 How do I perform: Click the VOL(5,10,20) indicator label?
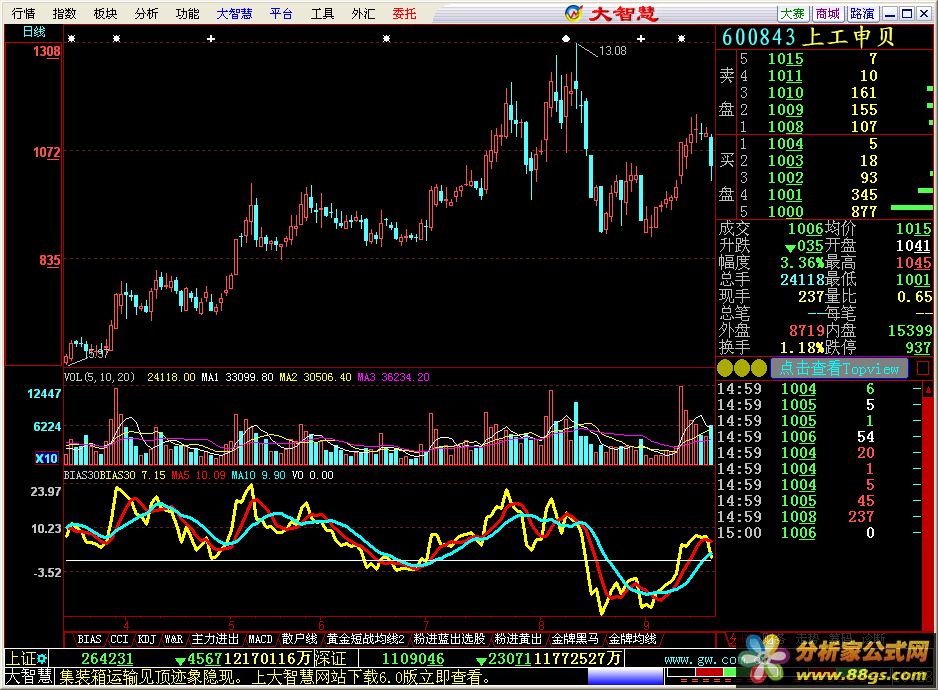tap(99, 377)
